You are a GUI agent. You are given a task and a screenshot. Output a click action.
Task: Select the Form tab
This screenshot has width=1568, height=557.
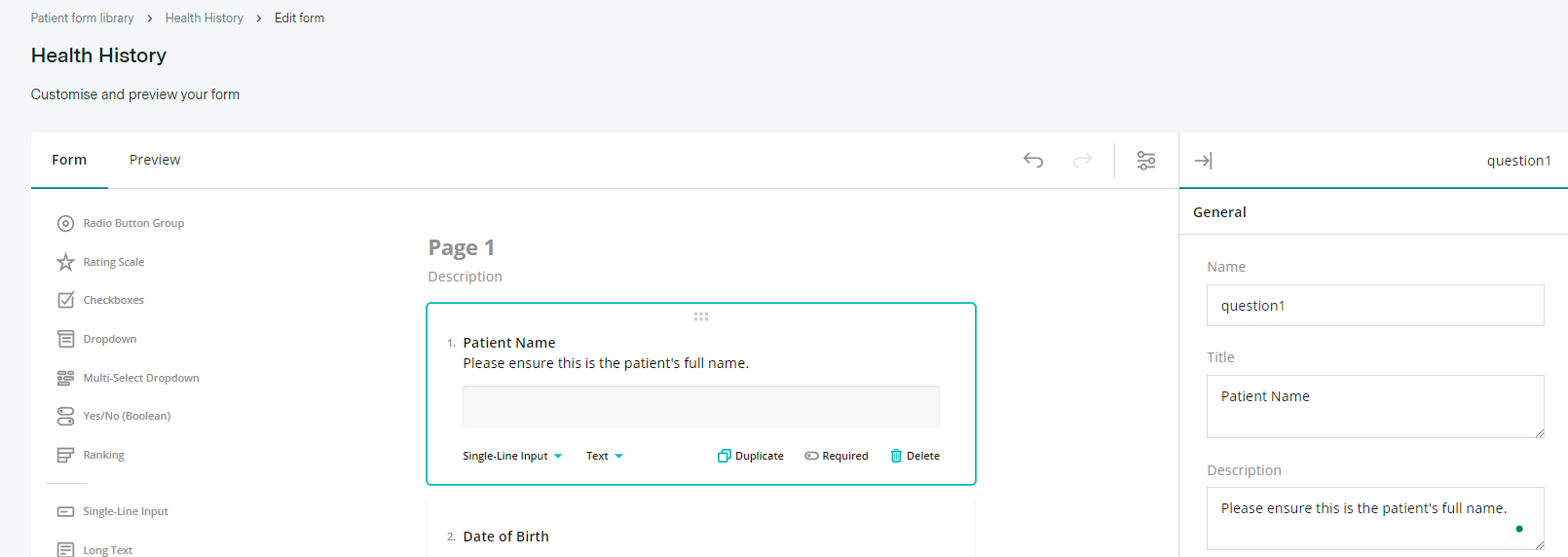click(69, 160)
